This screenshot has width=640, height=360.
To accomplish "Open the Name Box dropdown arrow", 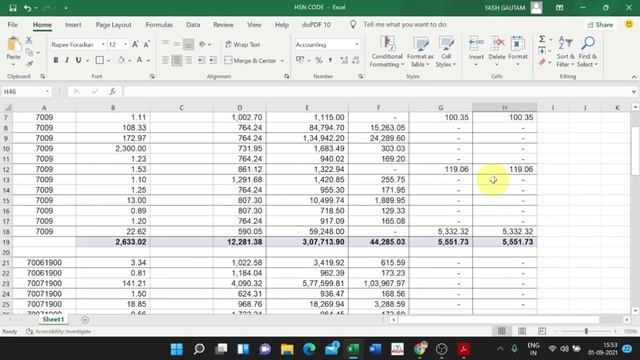I will (47, 92).
